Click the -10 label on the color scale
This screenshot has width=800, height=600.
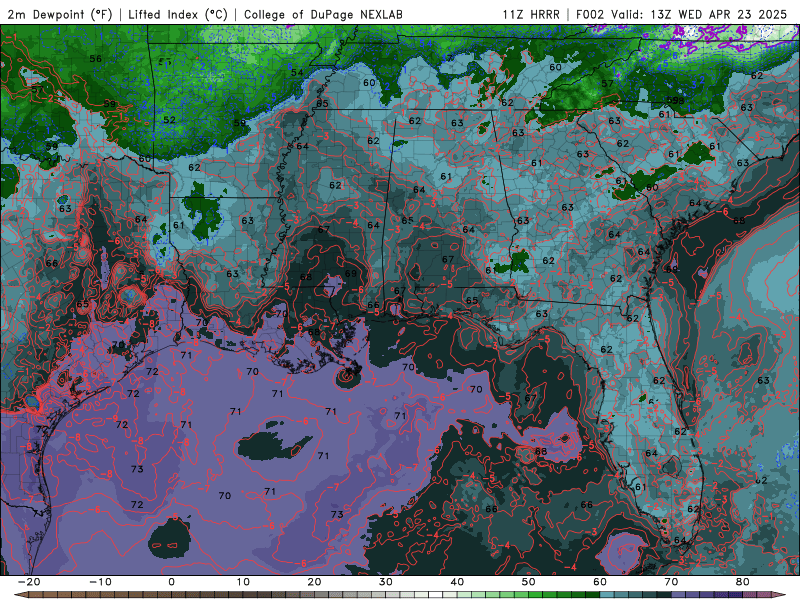[100, 582]
